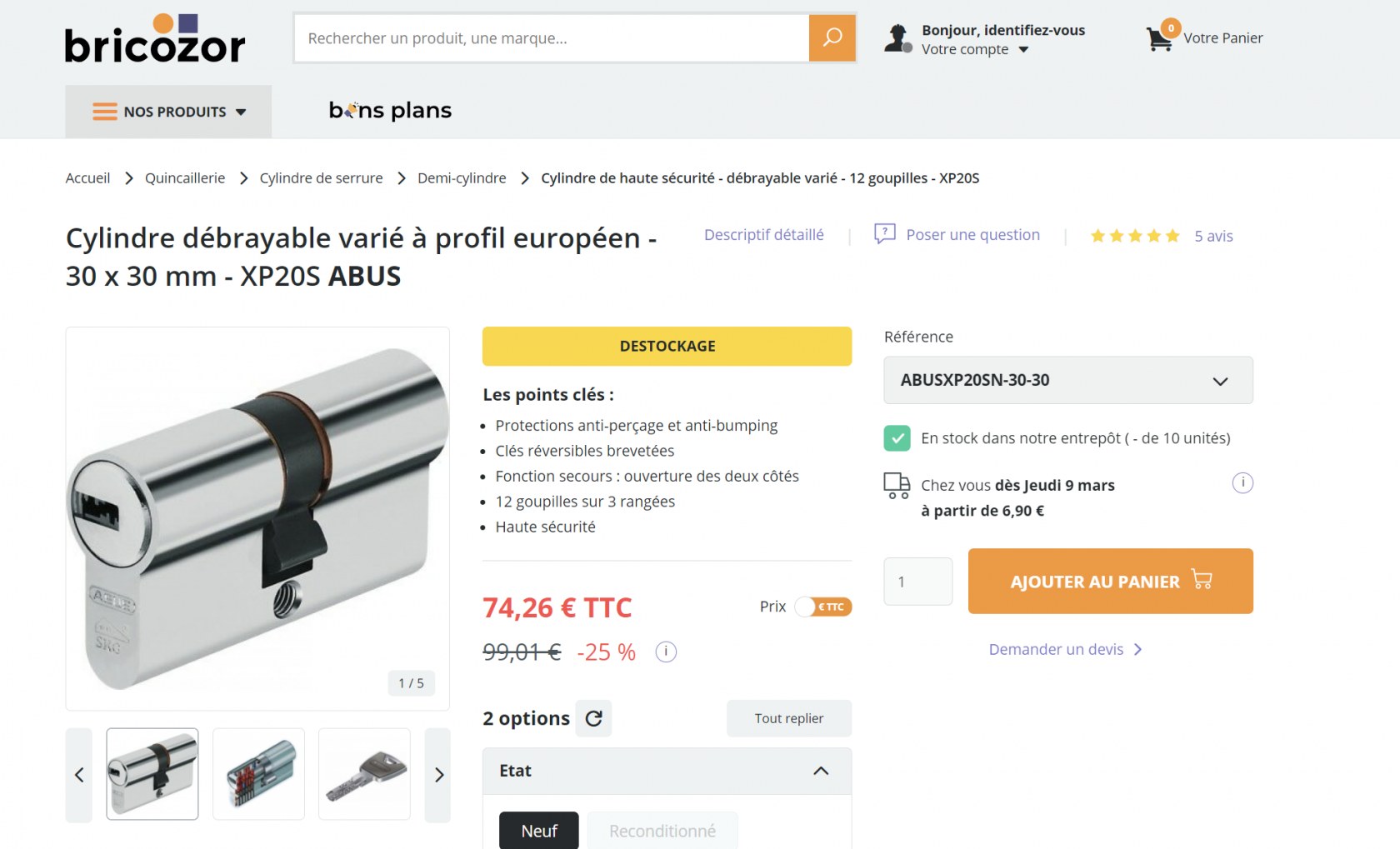Click the delivery info circle icon
The image size is (1400, 849).
click(1242, 483)
